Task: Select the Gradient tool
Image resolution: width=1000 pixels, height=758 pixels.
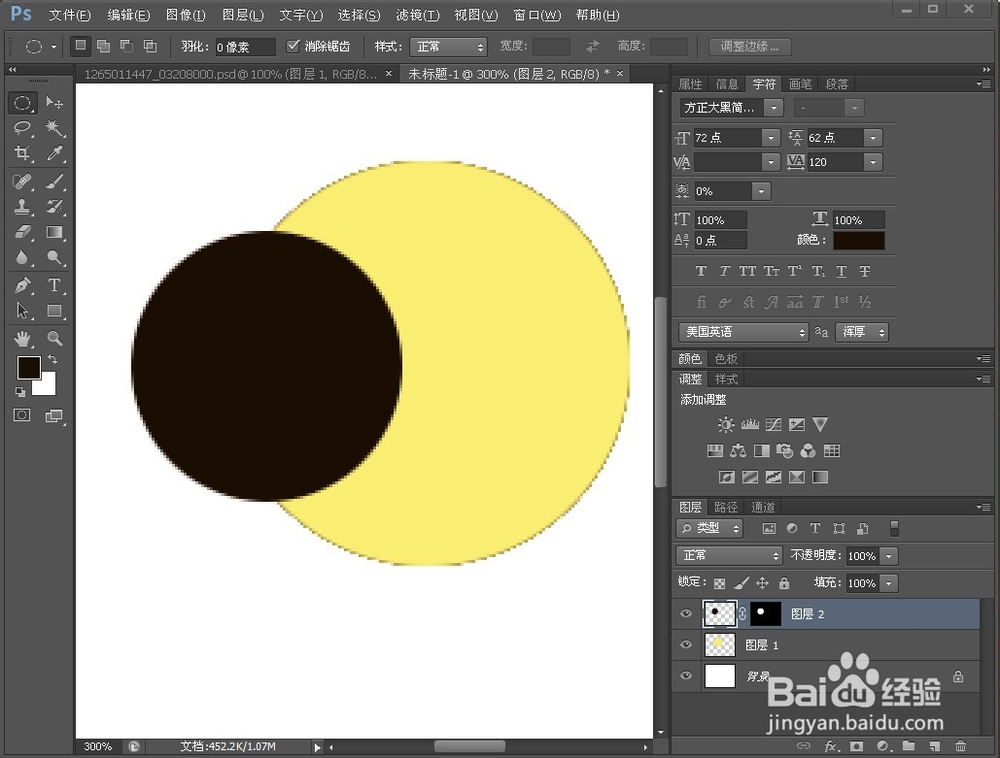Action: pyautogui.click(x=54, y=232)
